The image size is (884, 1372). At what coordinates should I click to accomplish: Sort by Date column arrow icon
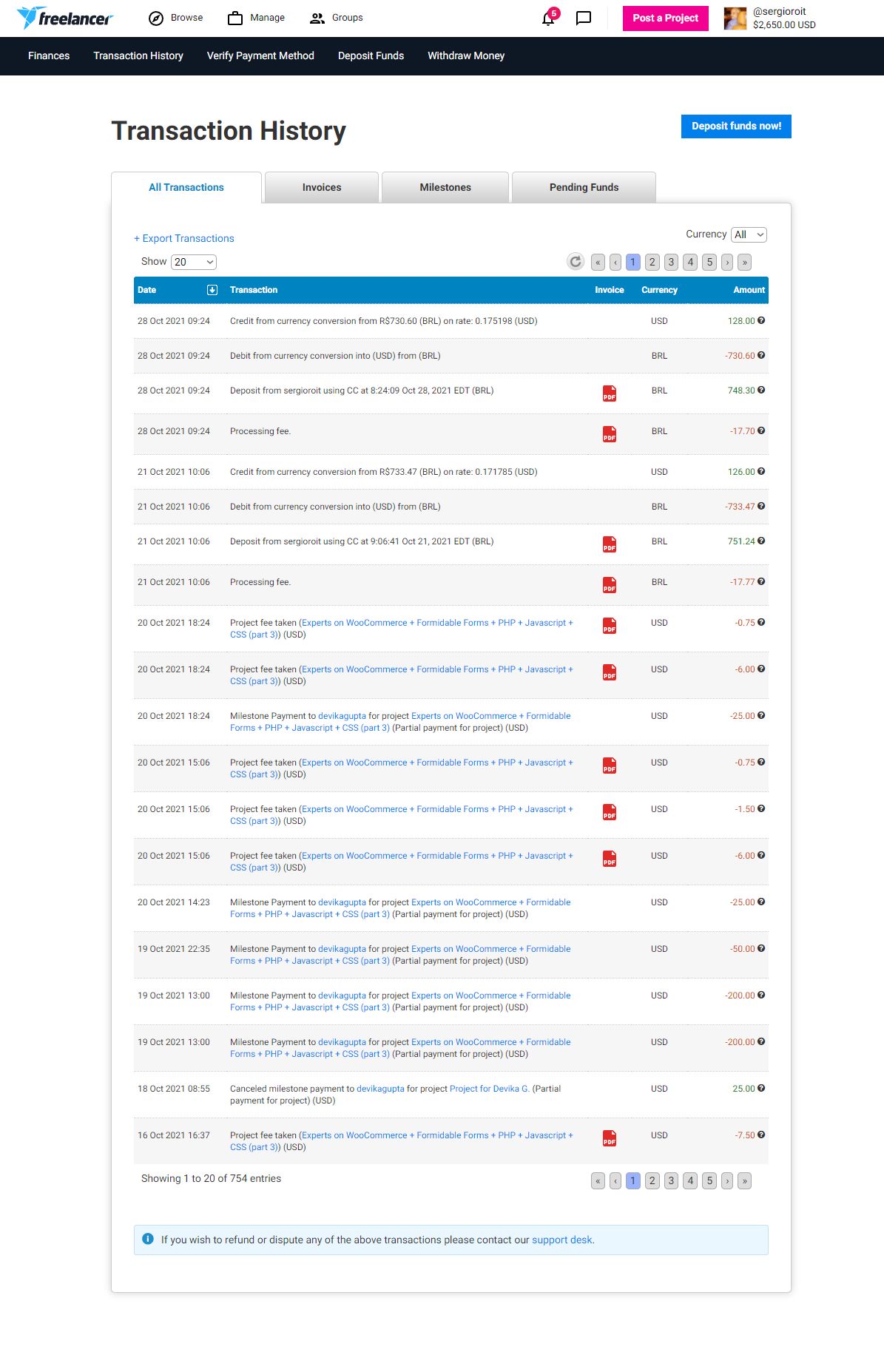[x=212, y=290]
